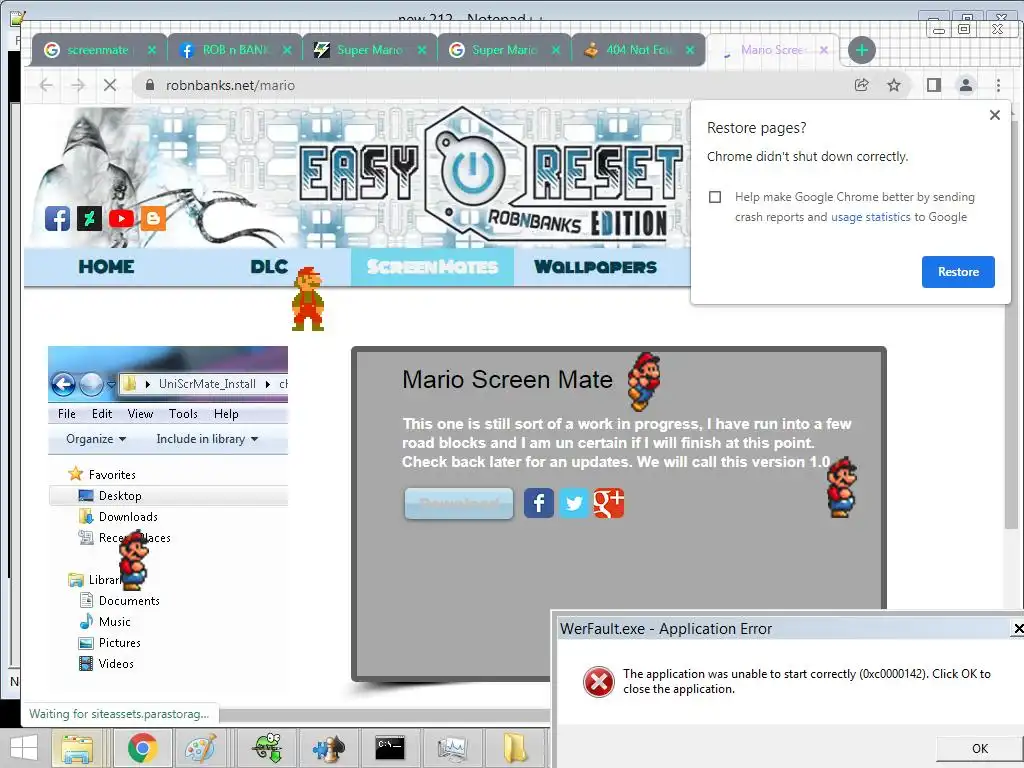Open the Chrome three-dot menu
The image size is (1024, 768).
click(998, 85)
